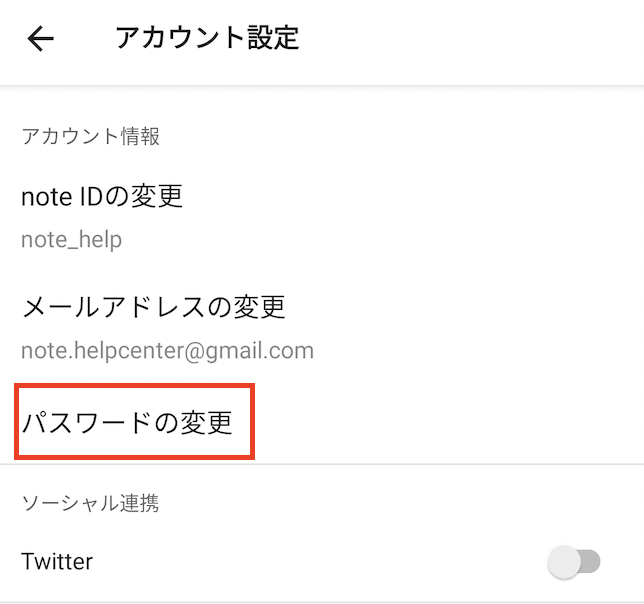Click the Twitter label text
The width and height of the screenshot is (644, 604).
(x=57, y=562)
